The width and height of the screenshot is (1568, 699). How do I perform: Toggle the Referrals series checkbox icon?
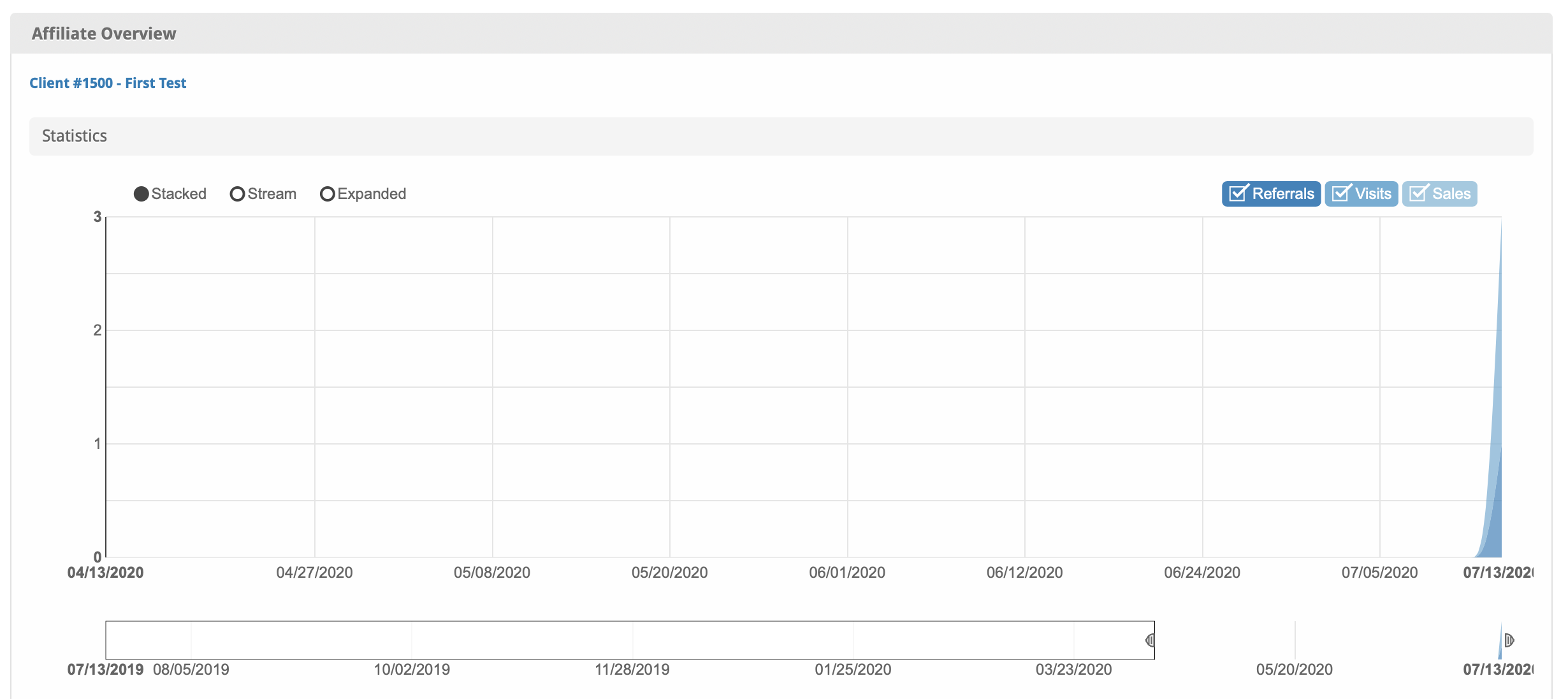pyautogui.click(x=1238, y=193)
